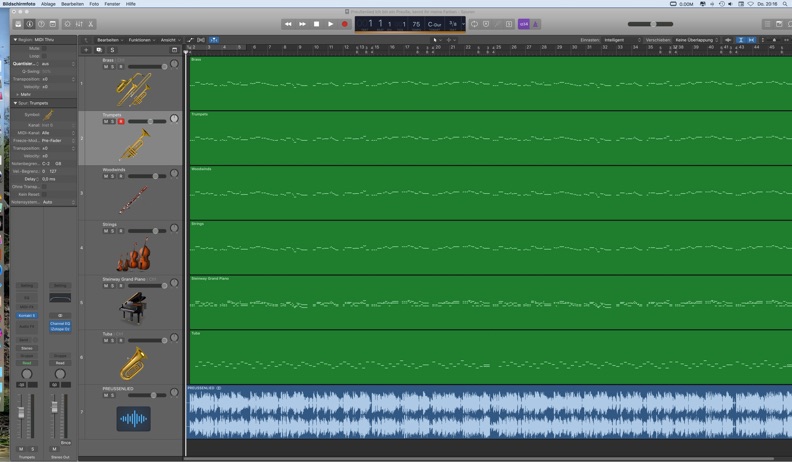Adjust the Strings track volume slider
The image size is (792, 462).
(147, 231)
